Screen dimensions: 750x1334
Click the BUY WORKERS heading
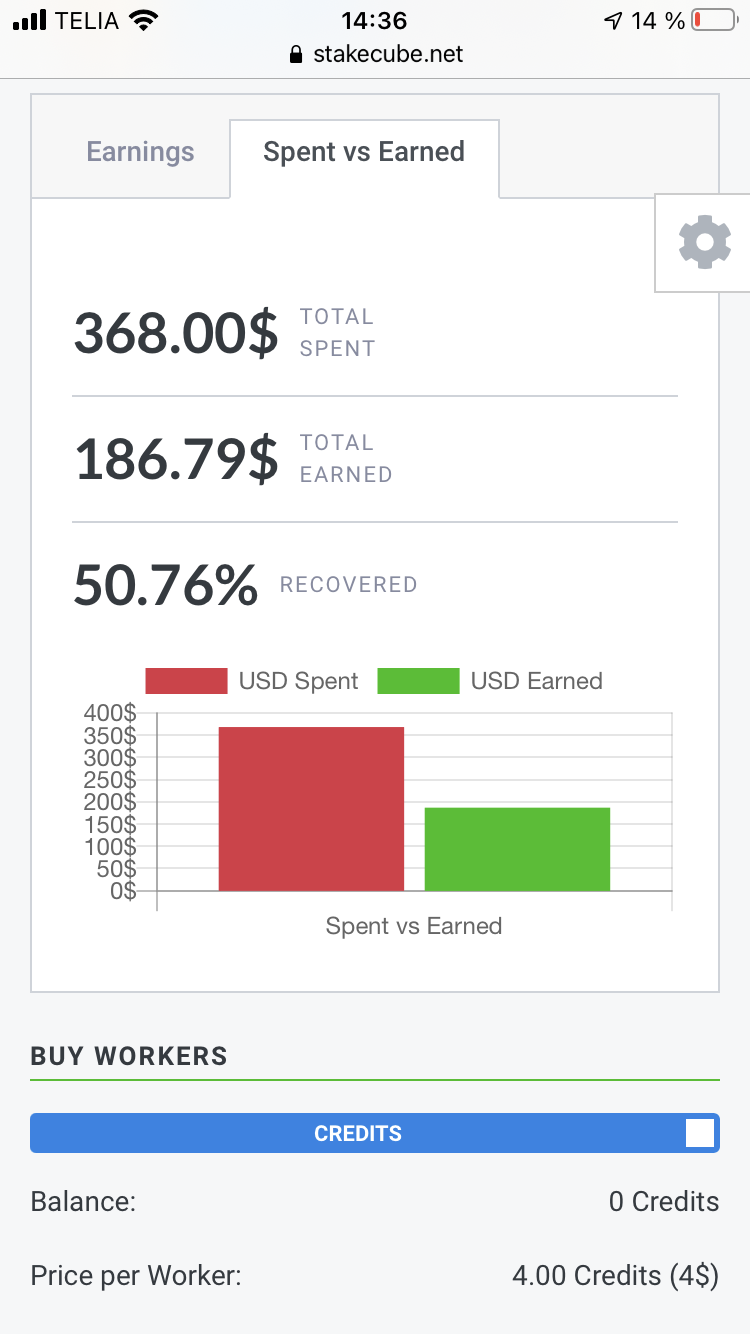[129, 1056]
